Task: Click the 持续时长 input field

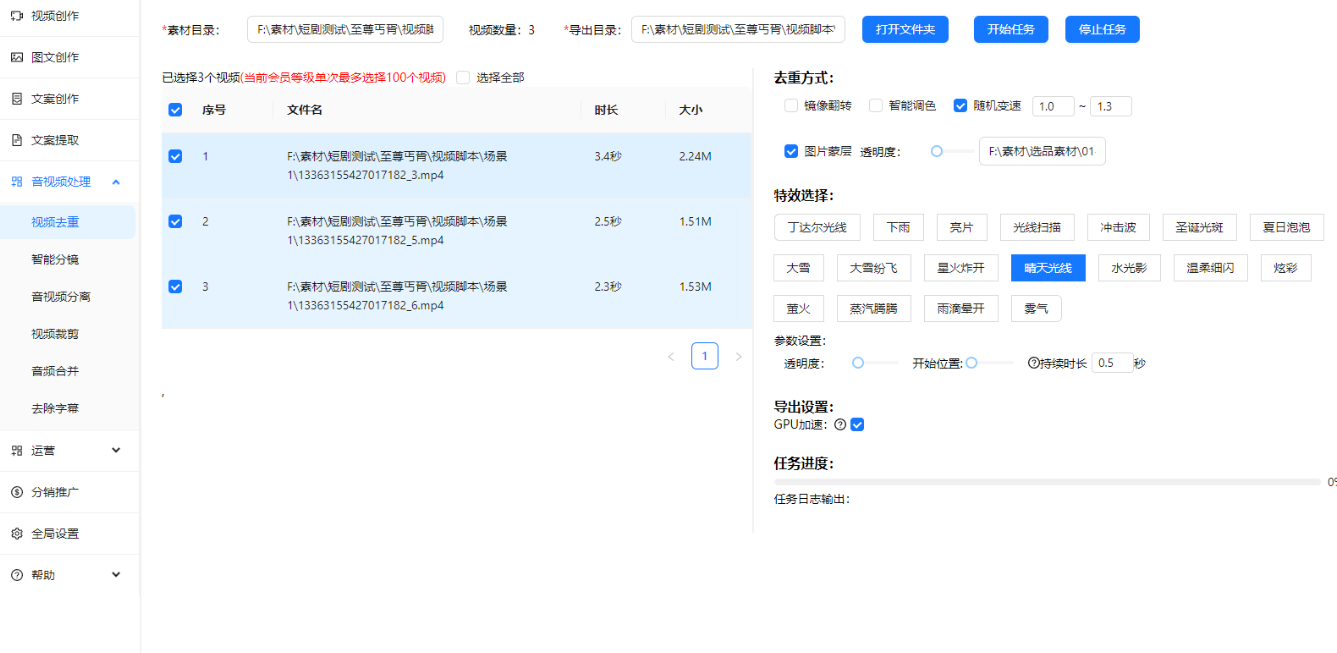Action: click(x=1112, y=364)
